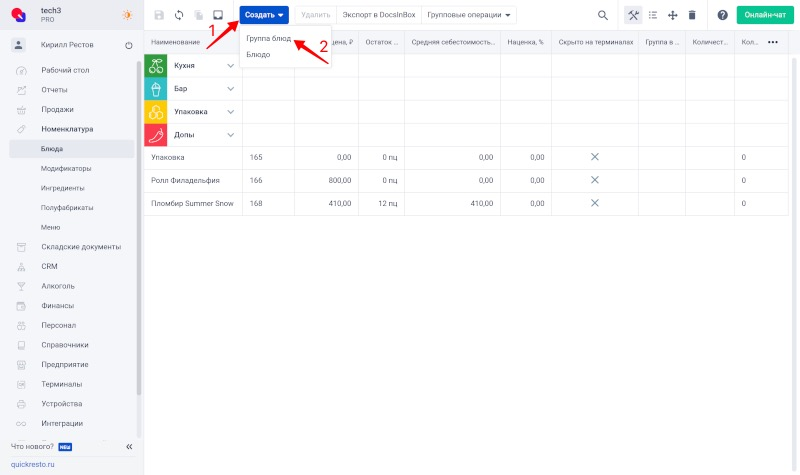Open Персонал in sidebar
This screenshot has height=475, width=800.
[x=59, y=326]
